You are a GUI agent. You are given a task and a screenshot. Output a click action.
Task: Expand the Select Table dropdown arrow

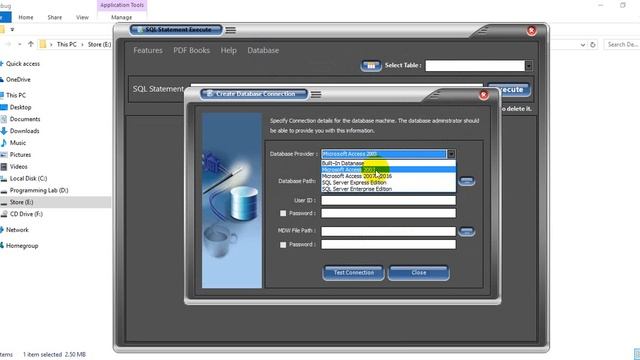coord(529,66)
